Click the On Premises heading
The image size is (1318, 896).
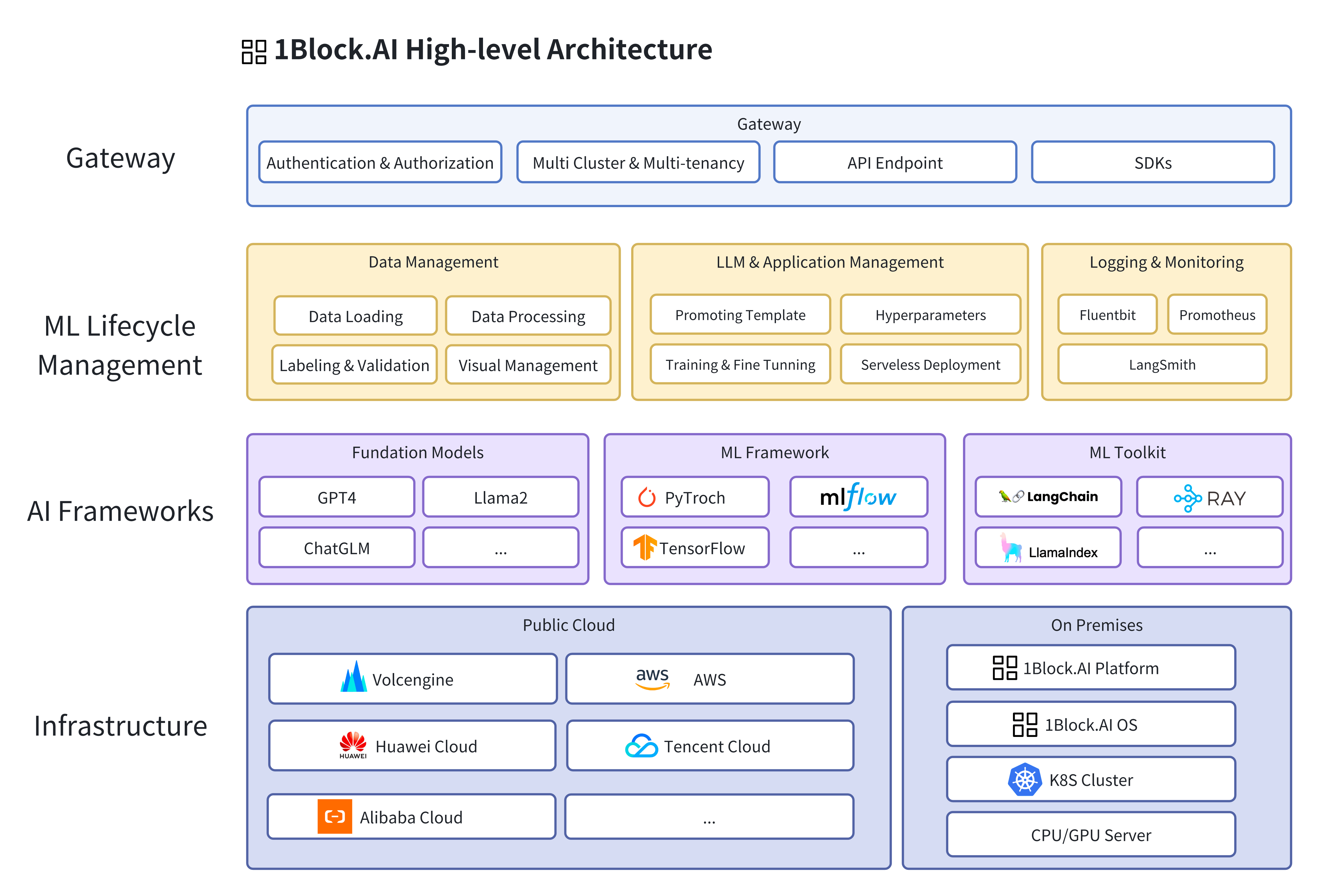point(1096,625)
